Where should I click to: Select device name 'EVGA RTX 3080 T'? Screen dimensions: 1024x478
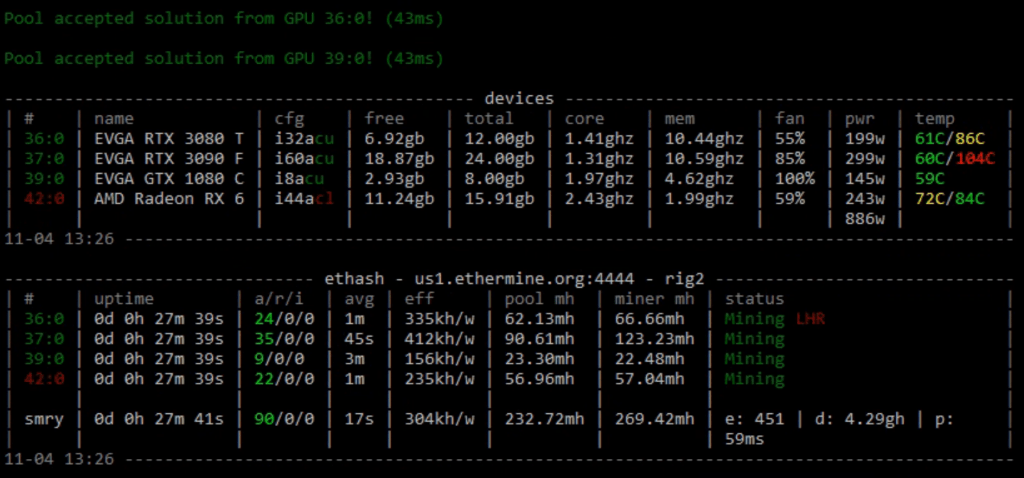point(168,138)
